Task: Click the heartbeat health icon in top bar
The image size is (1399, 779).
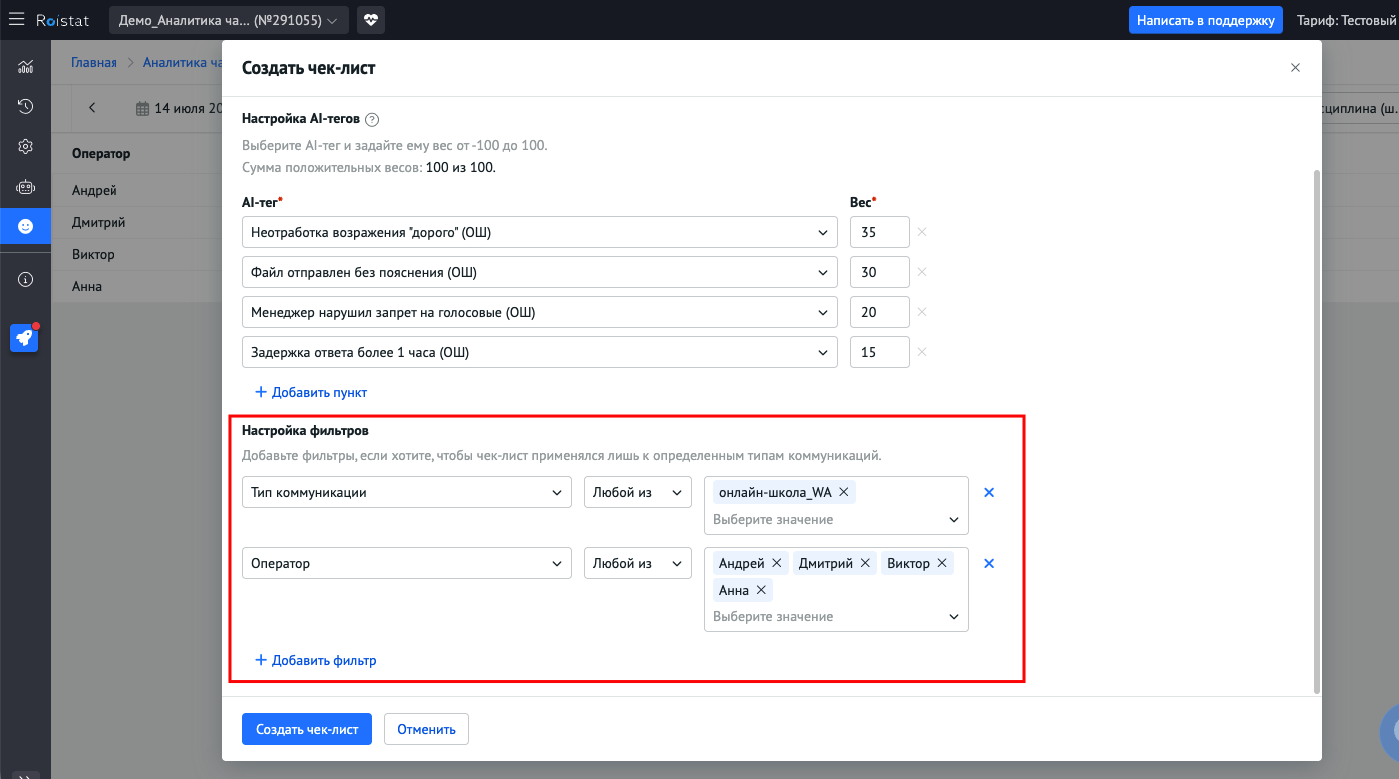Action: (x=370, y=20)
